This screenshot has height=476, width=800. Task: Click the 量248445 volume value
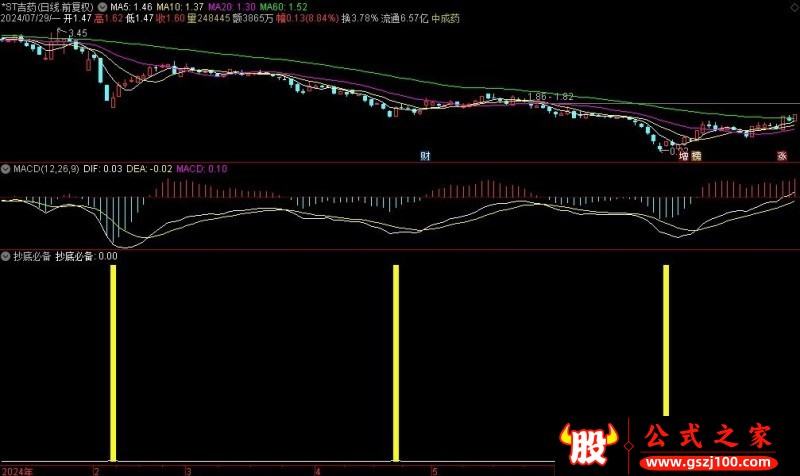pyautogui.click(x=207, y=18)
